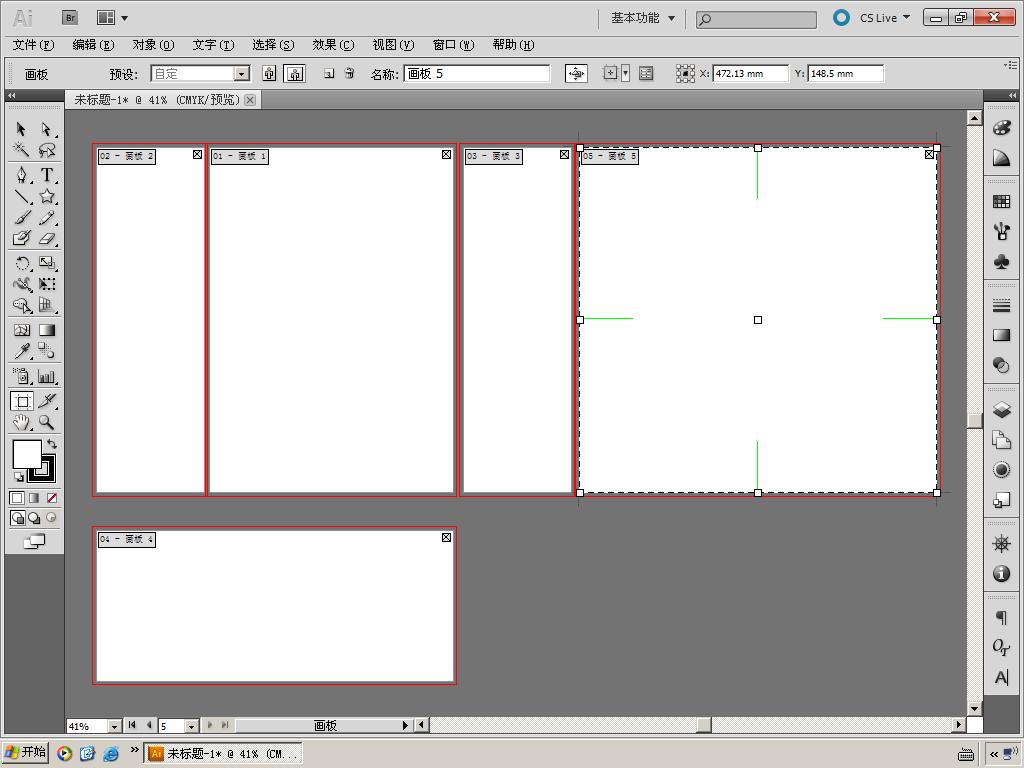Delete the current artboard

349,74
